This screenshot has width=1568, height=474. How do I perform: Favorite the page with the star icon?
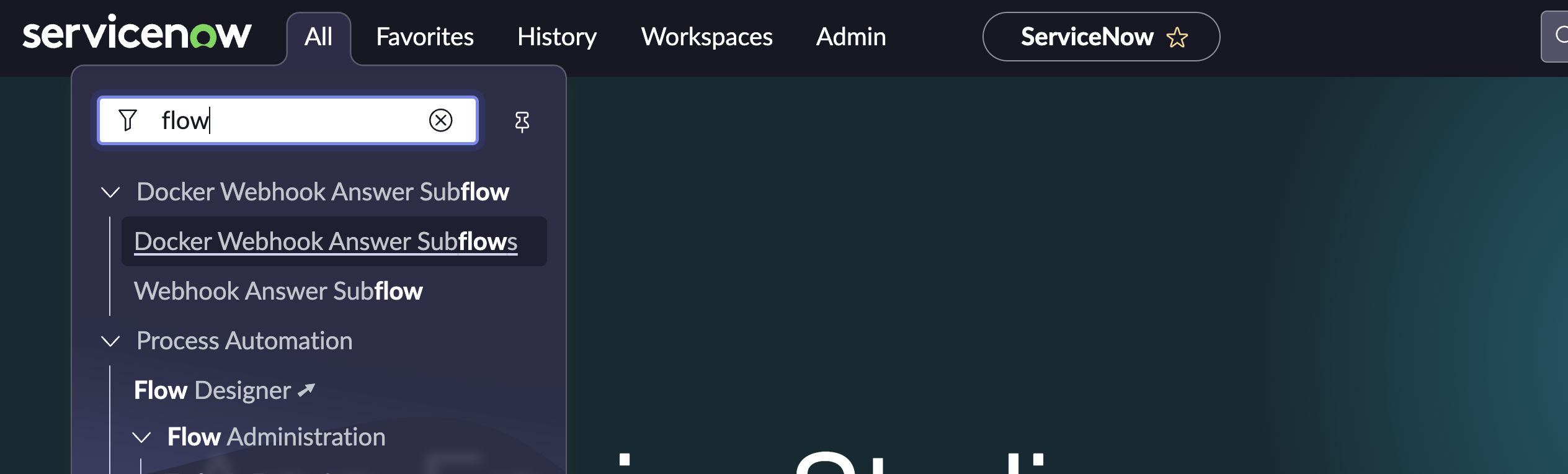[x=1177, y=38]
